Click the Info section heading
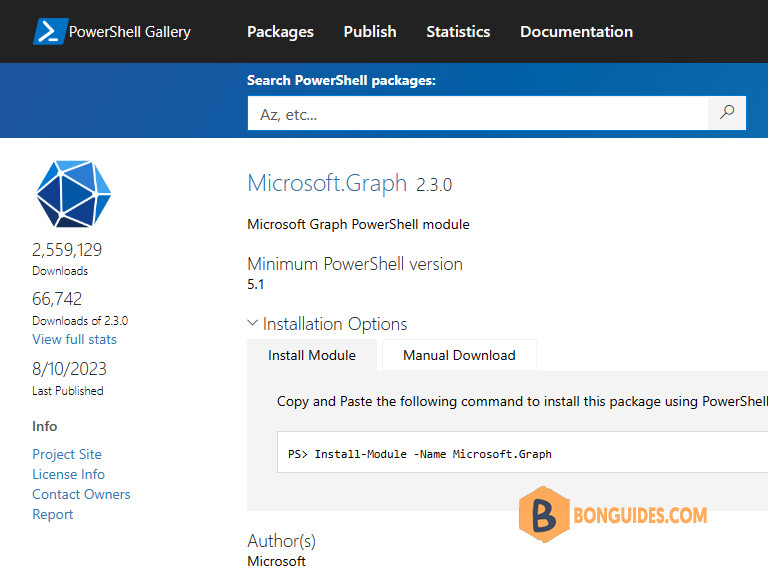768x580 pixels. [45, 426]
